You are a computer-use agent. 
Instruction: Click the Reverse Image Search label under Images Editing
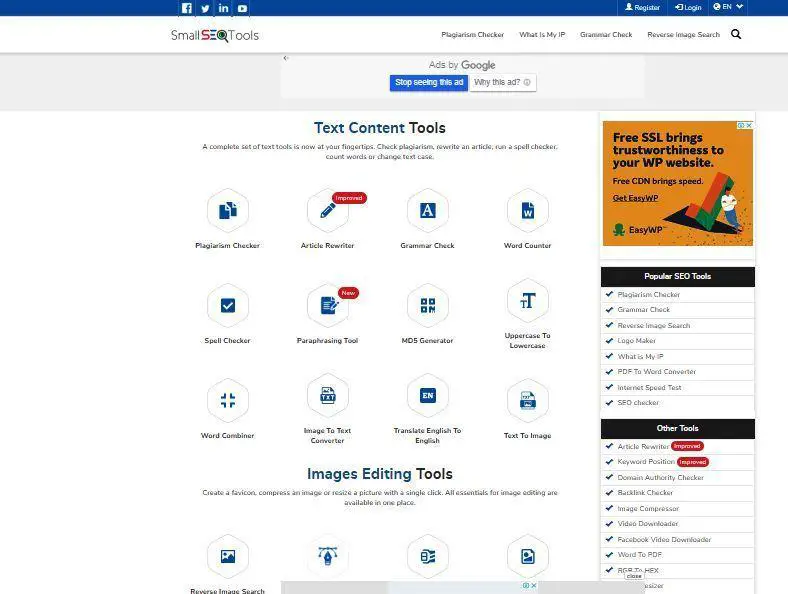tap(227, 590)
